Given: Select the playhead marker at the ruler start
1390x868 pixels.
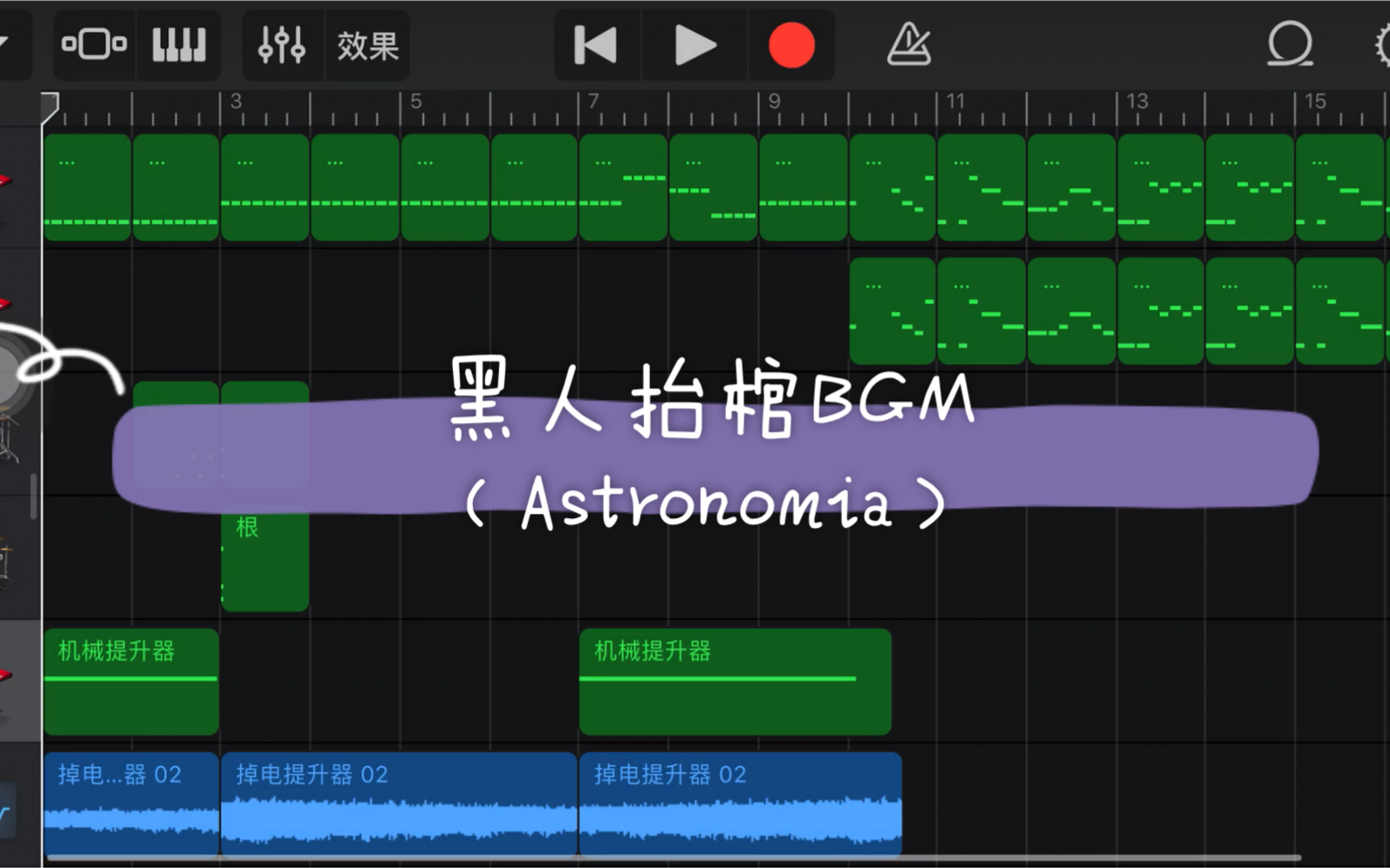Looking at the screenshot, I should pyautogui.click(x=50, y=109).
